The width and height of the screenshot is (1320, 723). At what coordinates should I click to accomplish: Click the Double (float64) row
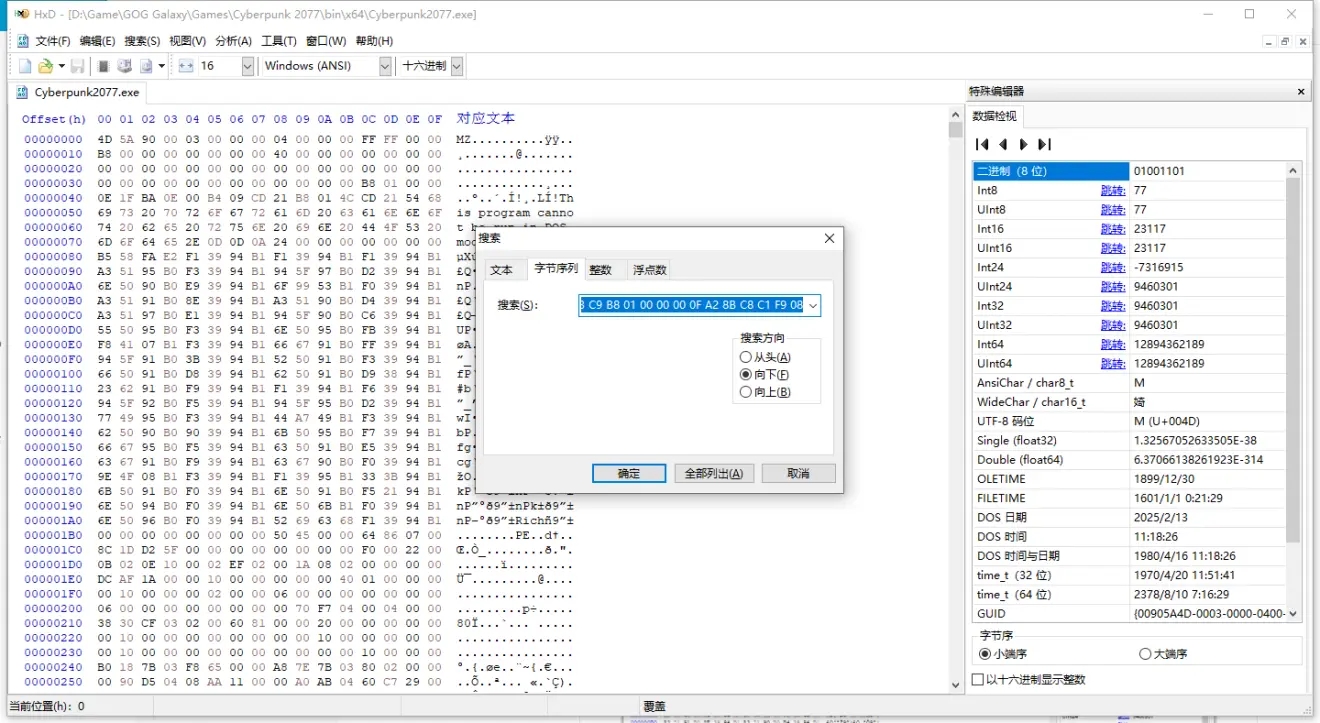coord(1129,460)
